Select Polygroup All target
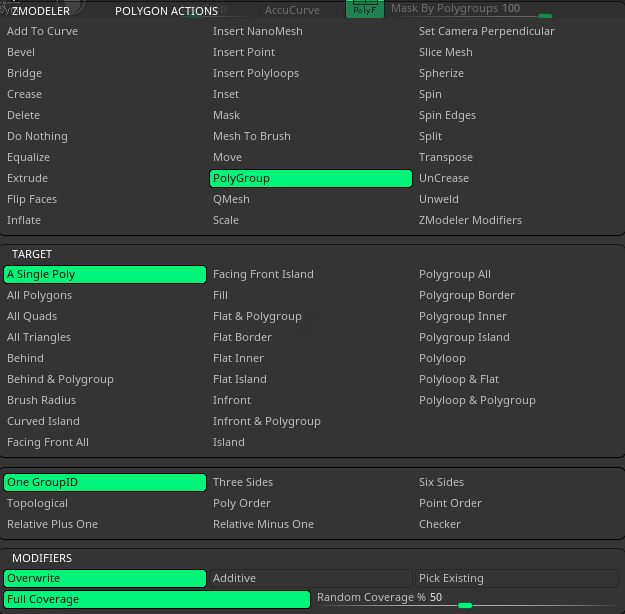Screen dimensions: 625x614 [x=455, y=274]
